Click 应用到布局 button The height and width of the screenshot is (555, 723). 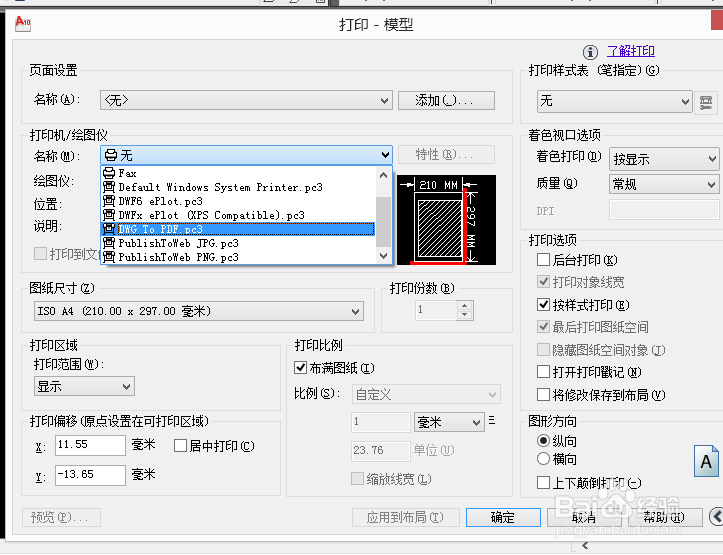[x=406, y=517]
